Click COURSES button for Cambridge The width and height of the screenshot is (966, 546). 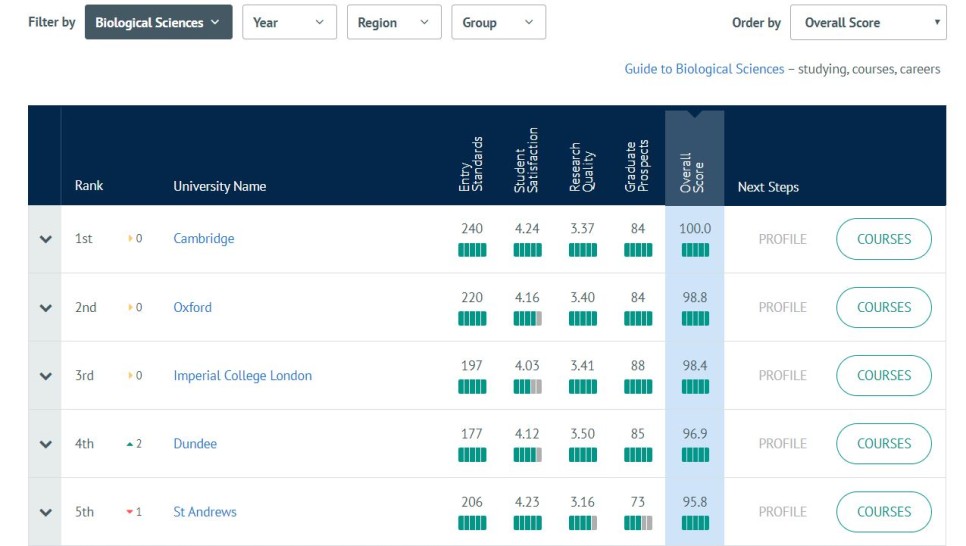pyautogui.click(x=883, y=239)
